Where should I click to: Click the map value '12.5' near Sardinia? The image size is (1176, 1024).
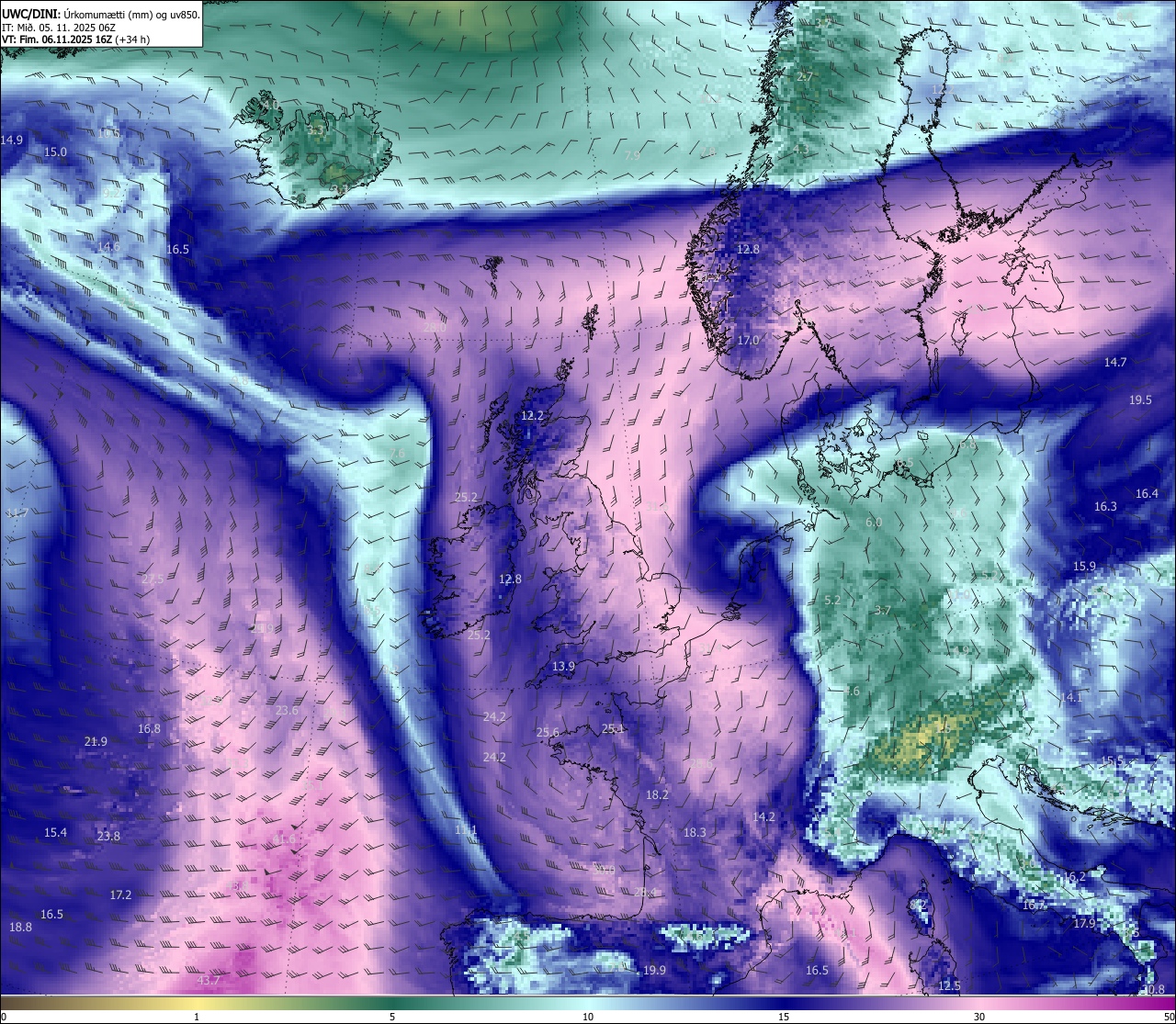point(949,986)
